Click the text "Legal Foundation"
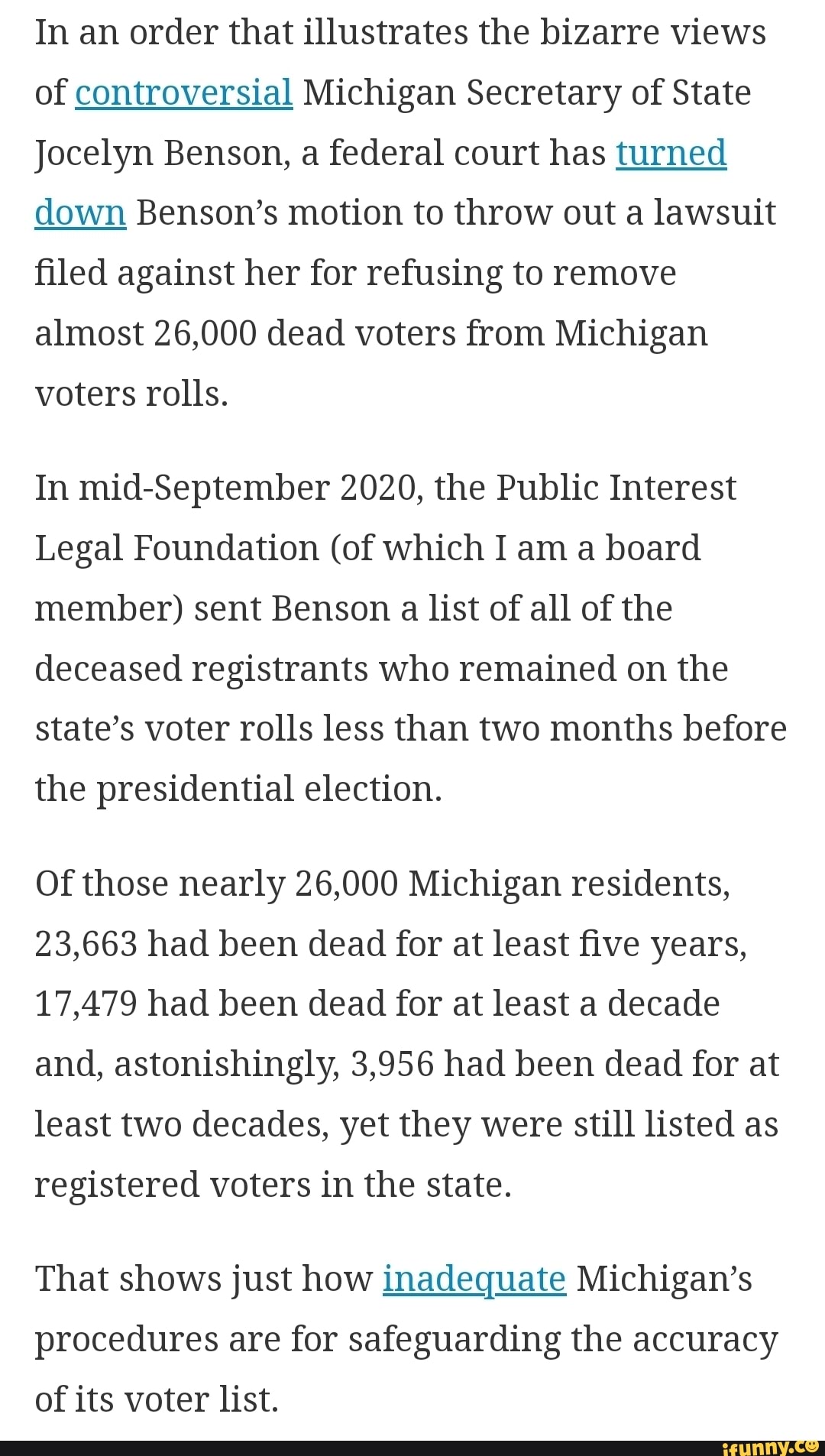This screenshot has width=825, height=1456. 176,548
